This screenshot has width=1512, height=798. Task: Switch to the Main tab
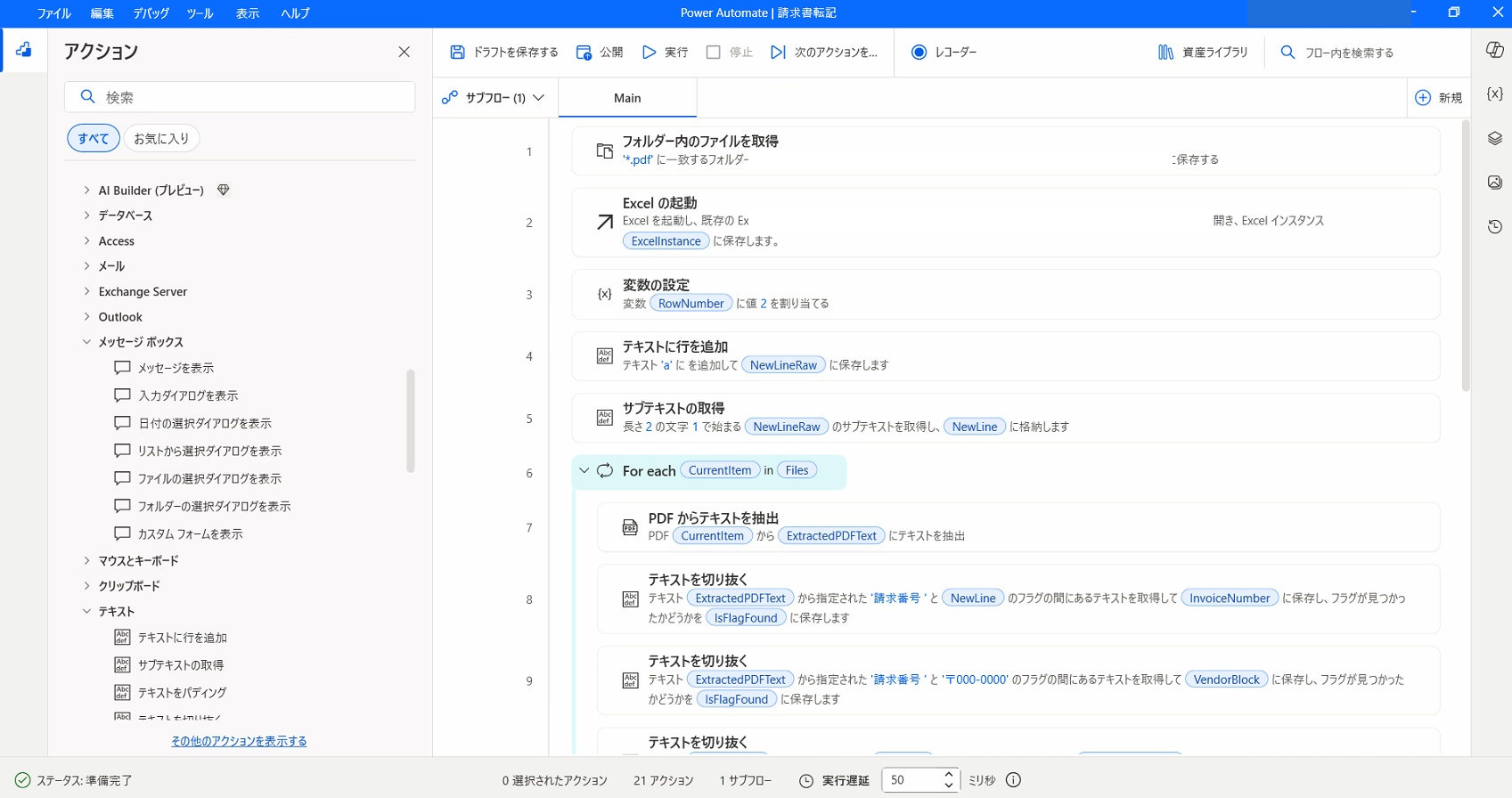(x=627, y=98)
